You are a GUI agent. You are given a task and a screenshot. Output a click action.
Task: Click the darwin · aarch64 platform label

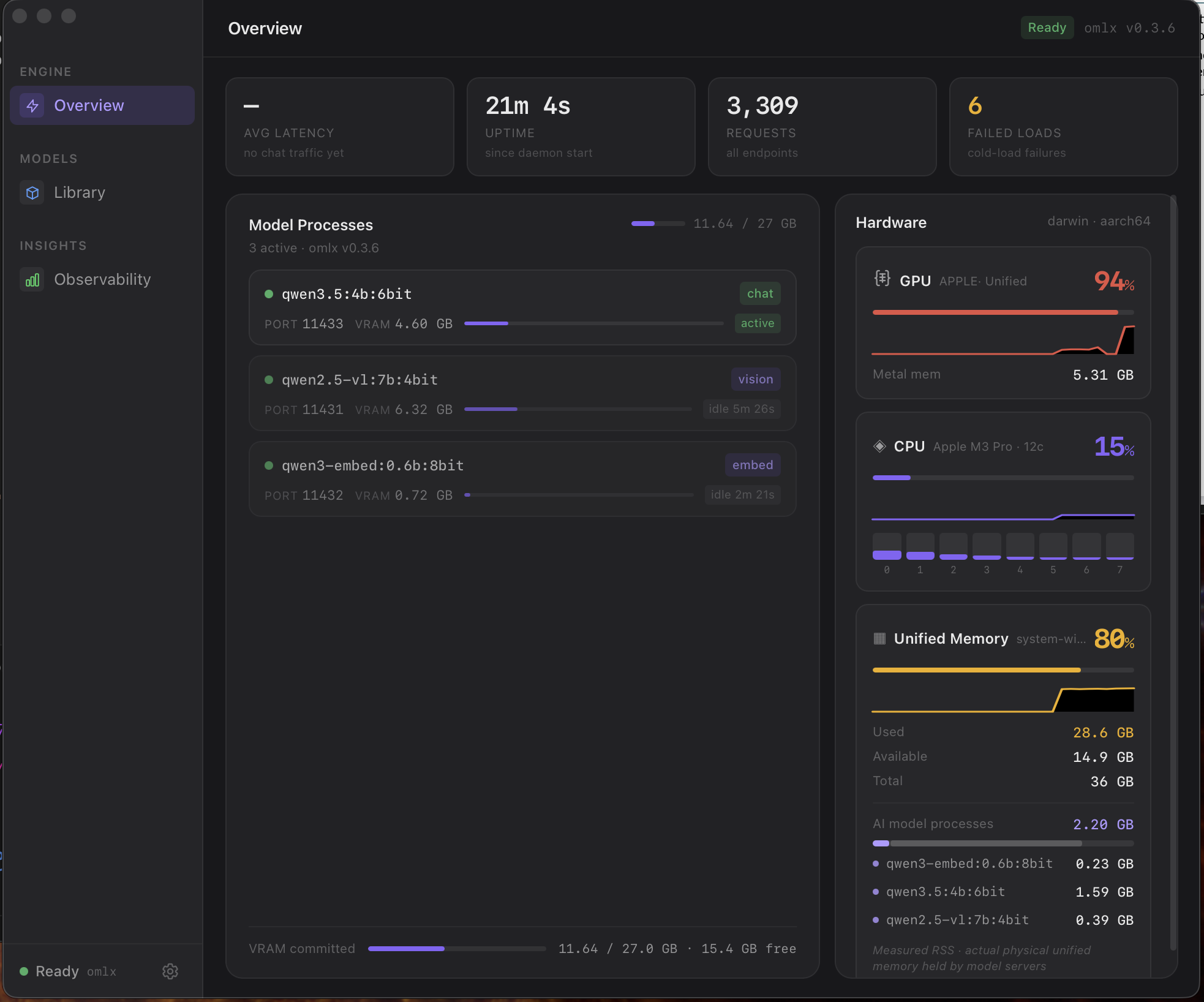pos(1099,221)
